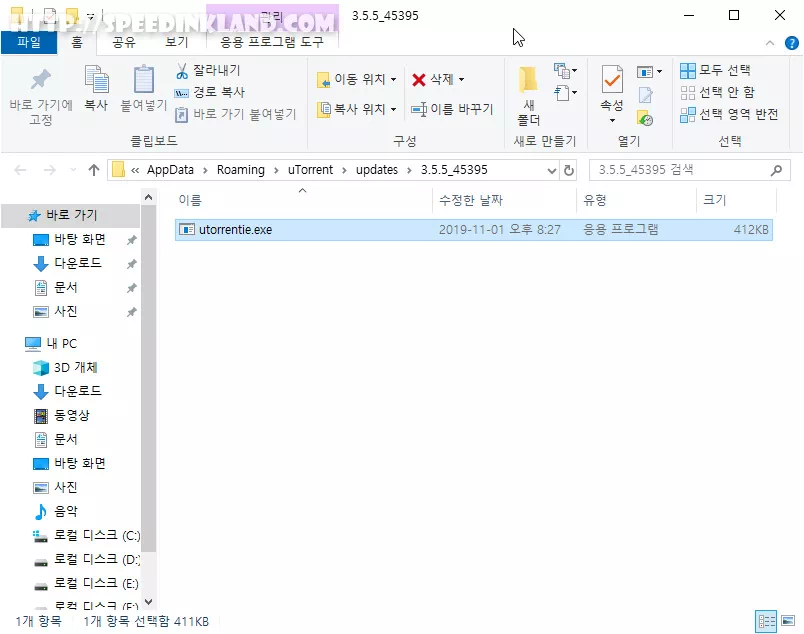Select all items with 모두 선택
This screenshot has width=804, height=634.
click(x=715, y=70)
